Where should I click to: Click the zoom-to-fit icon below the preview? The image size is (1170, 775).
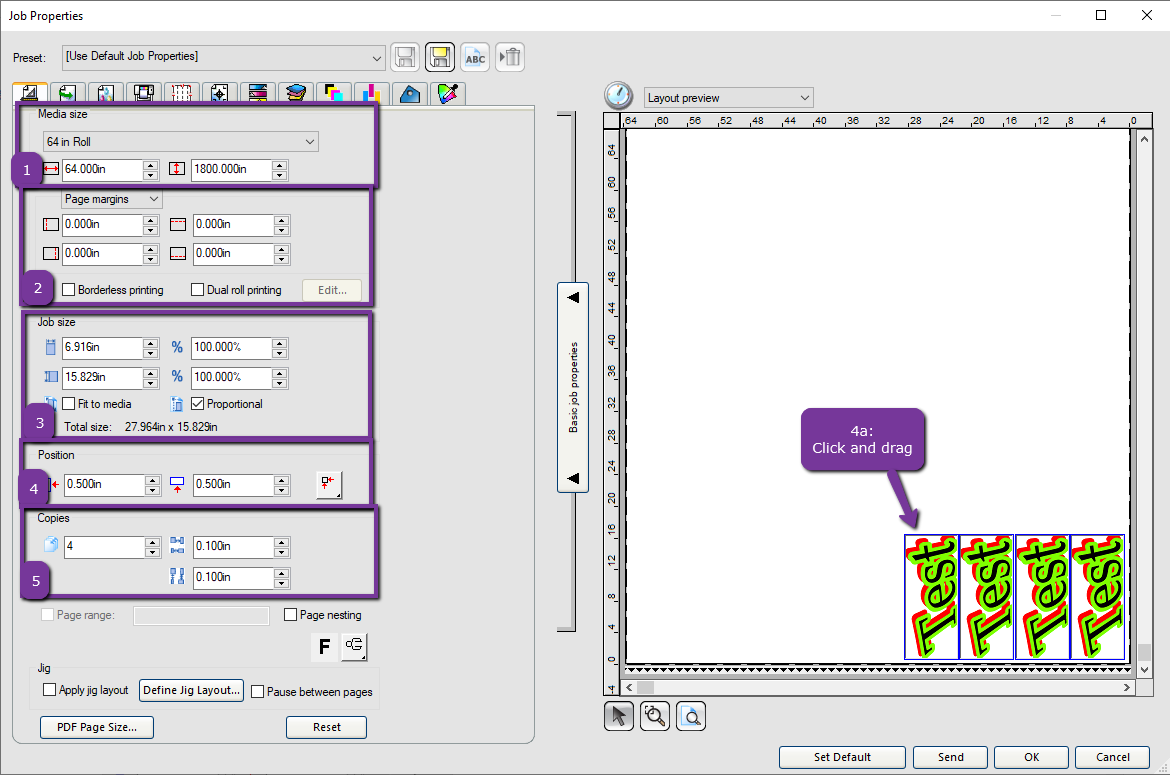tap(691, 715)
